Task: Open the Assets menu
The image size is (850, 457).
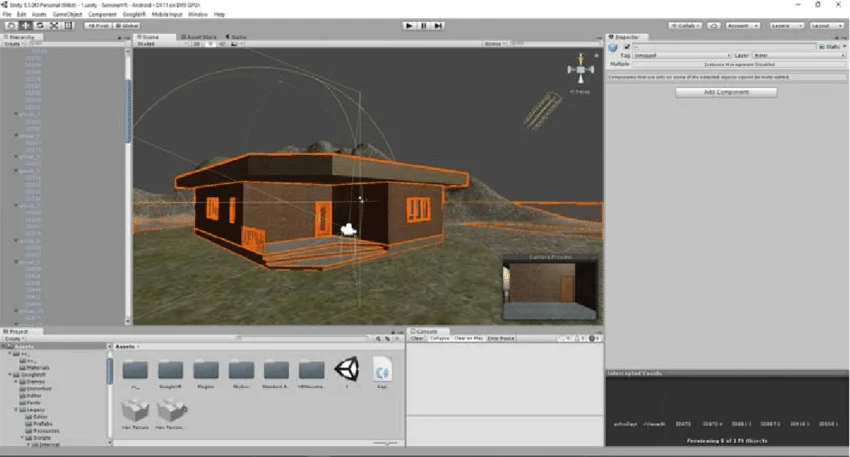Action: point(39,14)
